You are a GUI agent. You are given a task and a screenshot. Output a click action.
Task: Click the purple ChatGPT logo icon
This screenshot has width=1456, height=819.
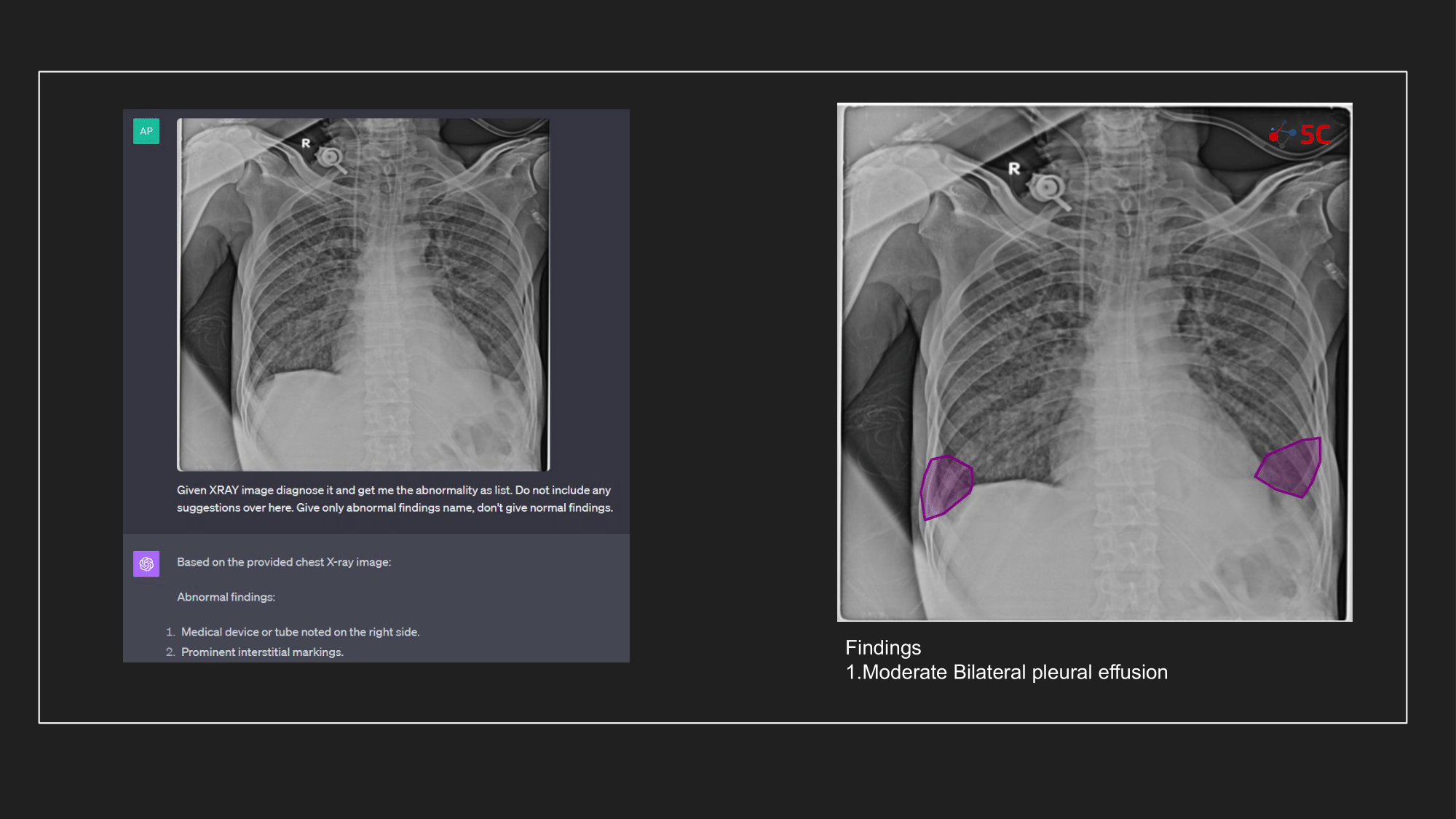146,563
